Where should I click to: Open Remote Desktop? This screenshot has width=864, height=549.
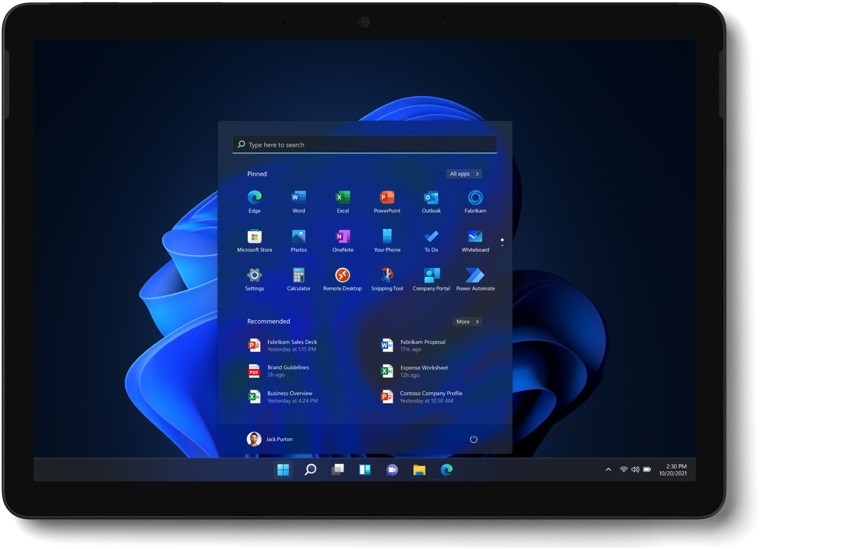coord(342,279)
